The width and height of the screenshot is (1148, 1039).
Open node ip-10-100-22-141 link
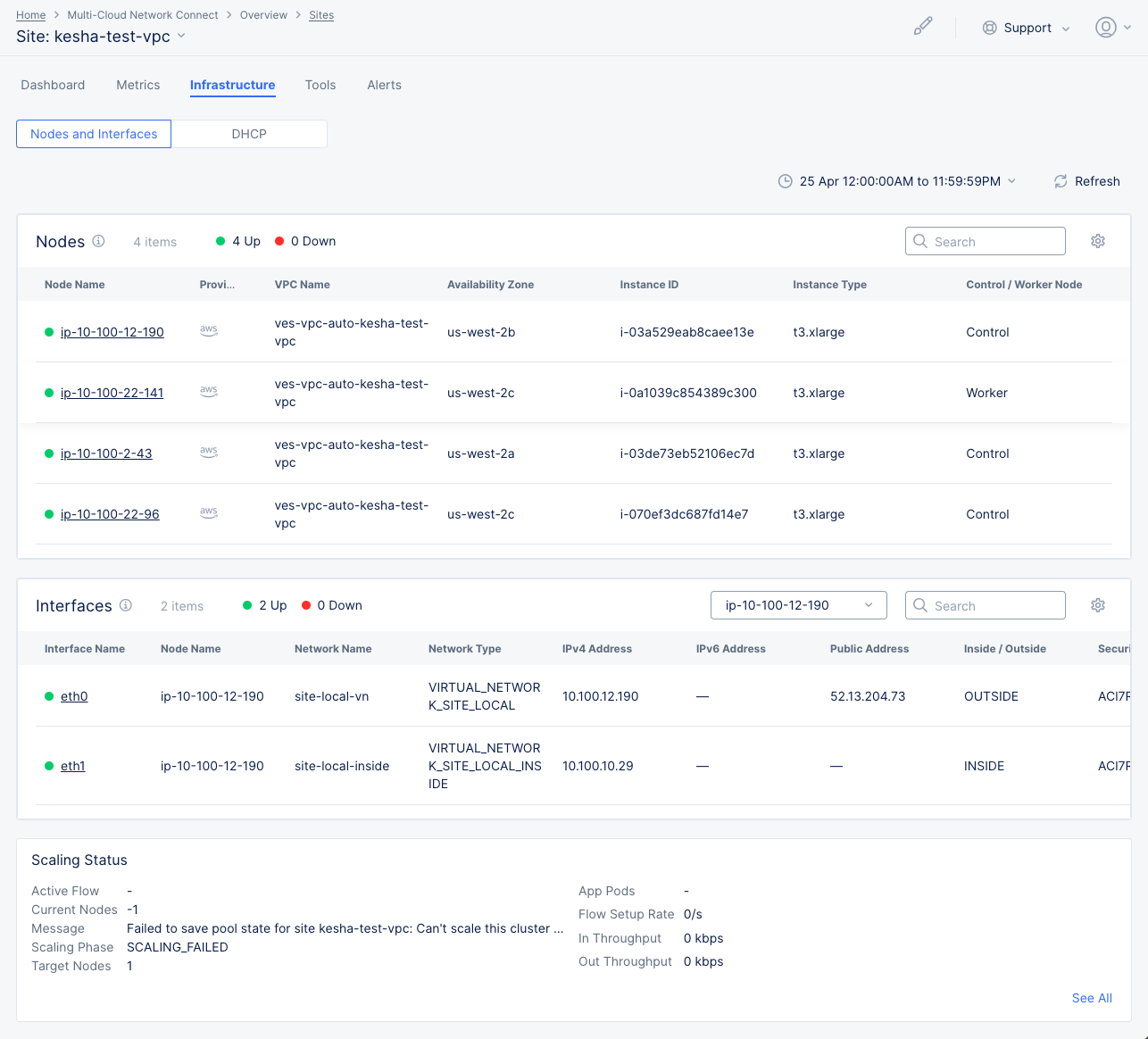[112, 393]
